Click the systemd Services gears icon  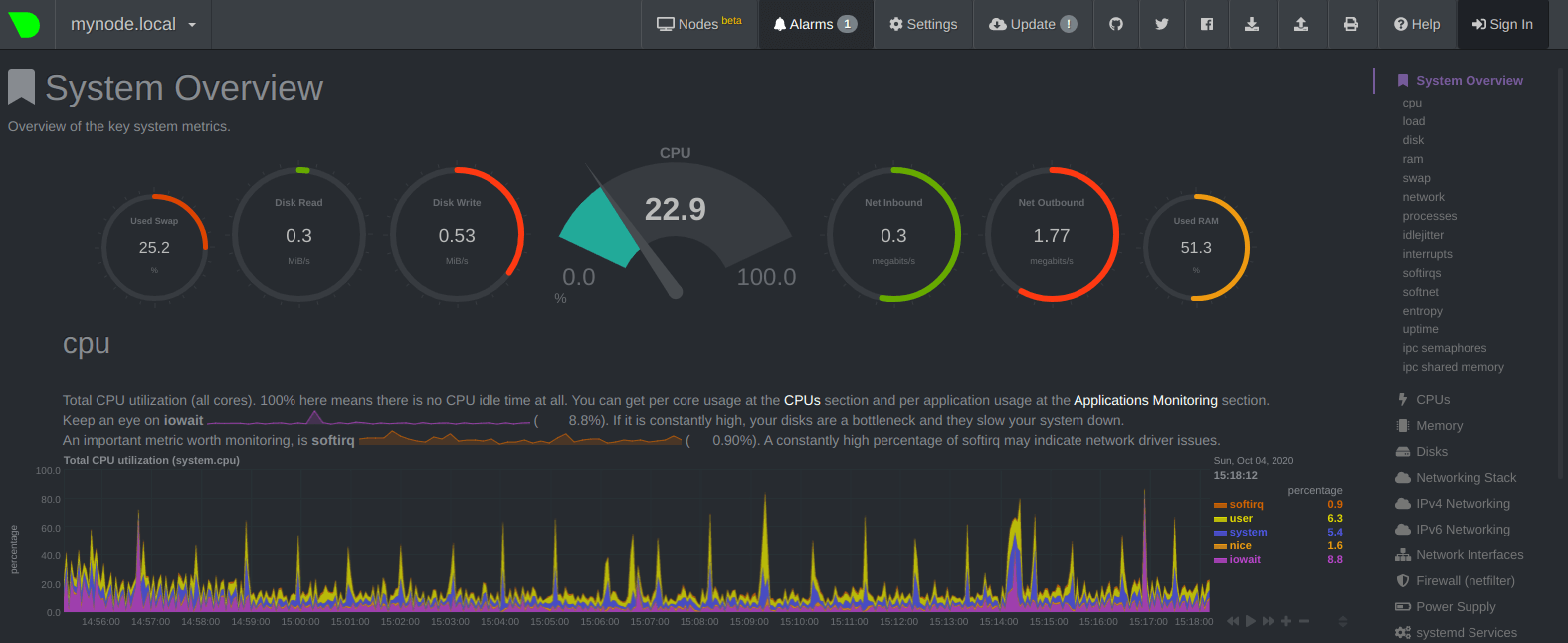[1403, 632]
